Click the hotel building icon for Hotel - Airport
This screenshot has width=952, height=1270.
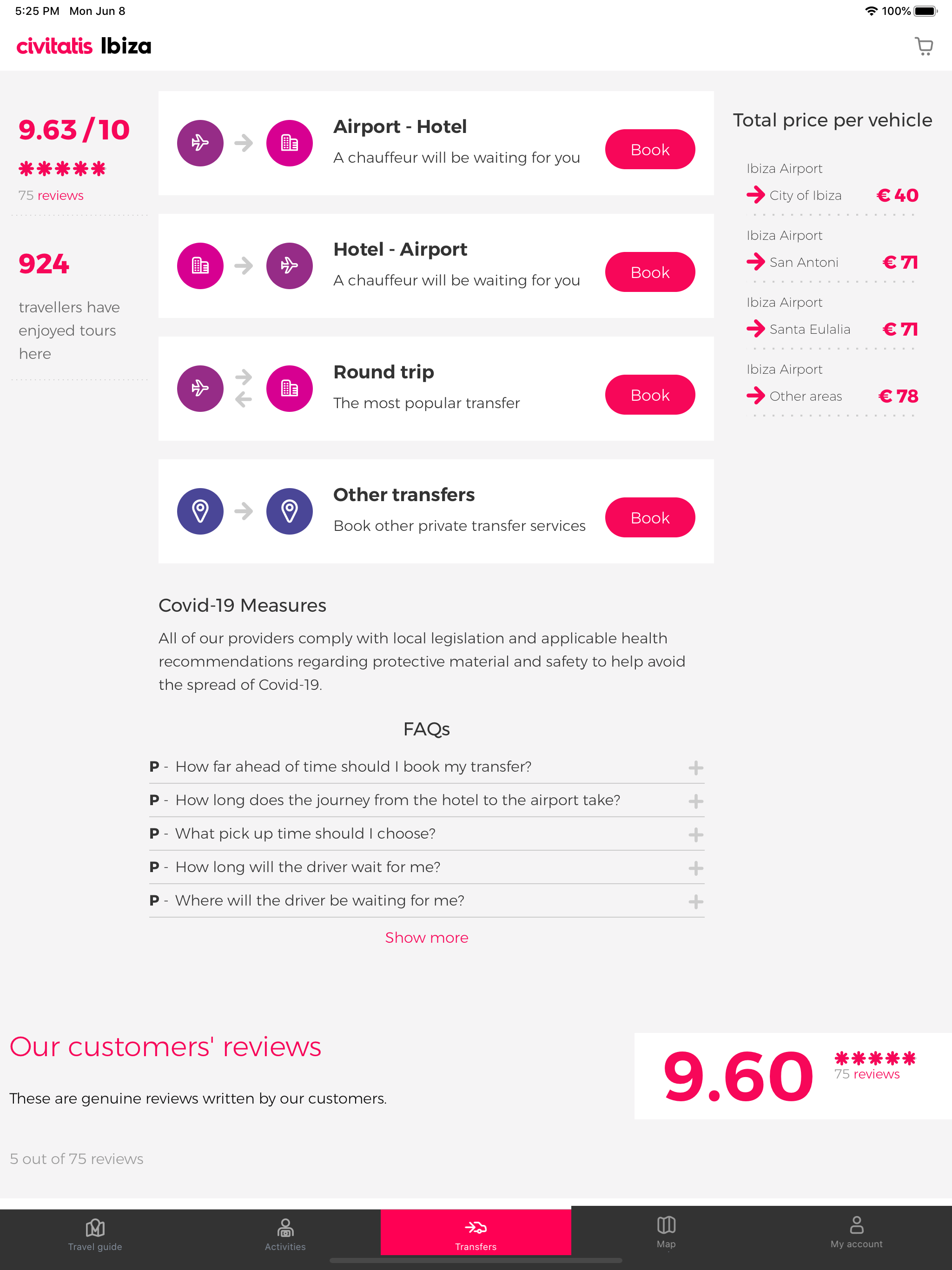pos(200,265)
